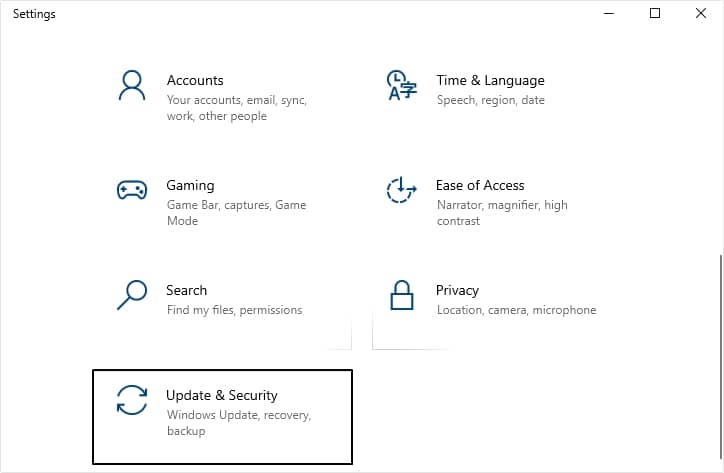Click 'Windows Update, recovery, backup' text
724x473 pixels.
point(239,423)
